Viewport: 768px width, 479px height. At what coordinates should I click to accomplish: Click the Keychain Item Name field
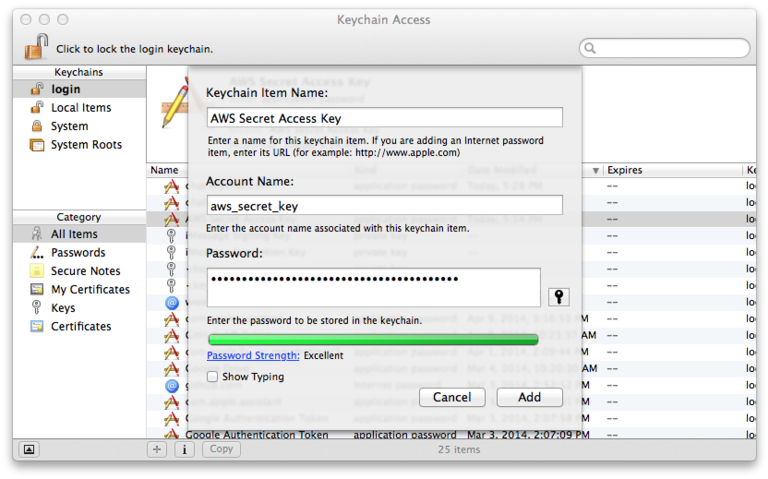pos(385,118)
